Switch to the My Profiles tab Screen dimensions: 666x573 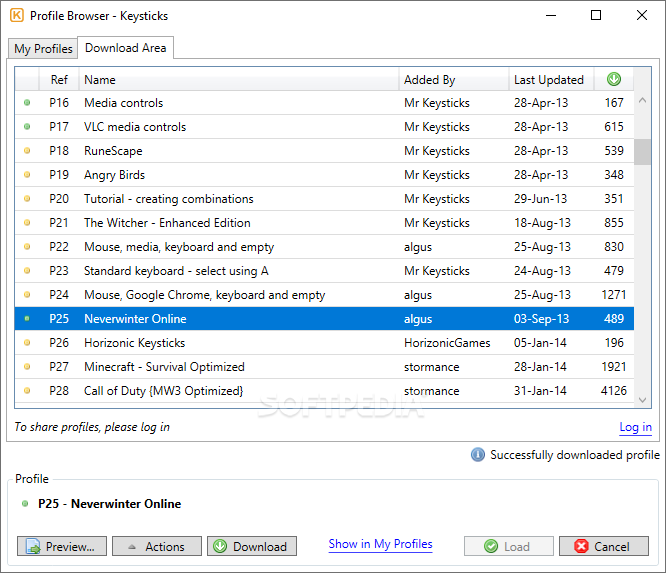coord(43,48)
